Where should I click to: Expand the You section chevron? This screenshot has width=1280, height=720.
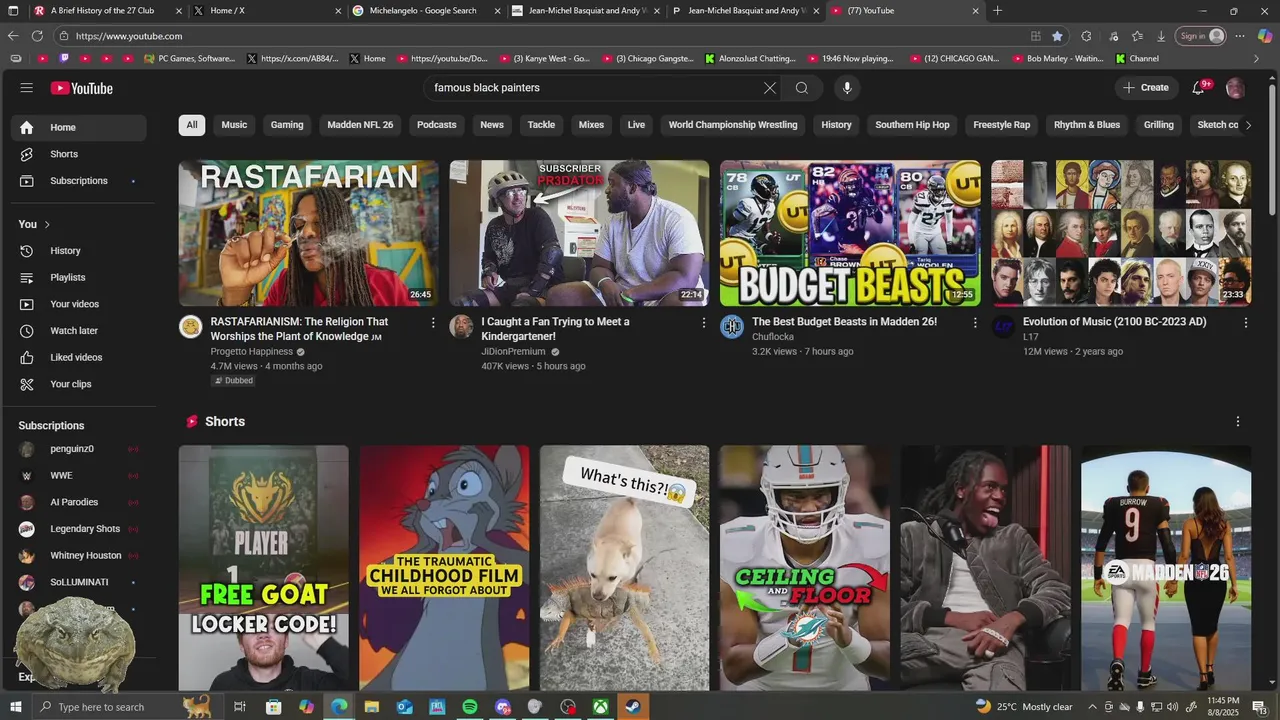47,224
